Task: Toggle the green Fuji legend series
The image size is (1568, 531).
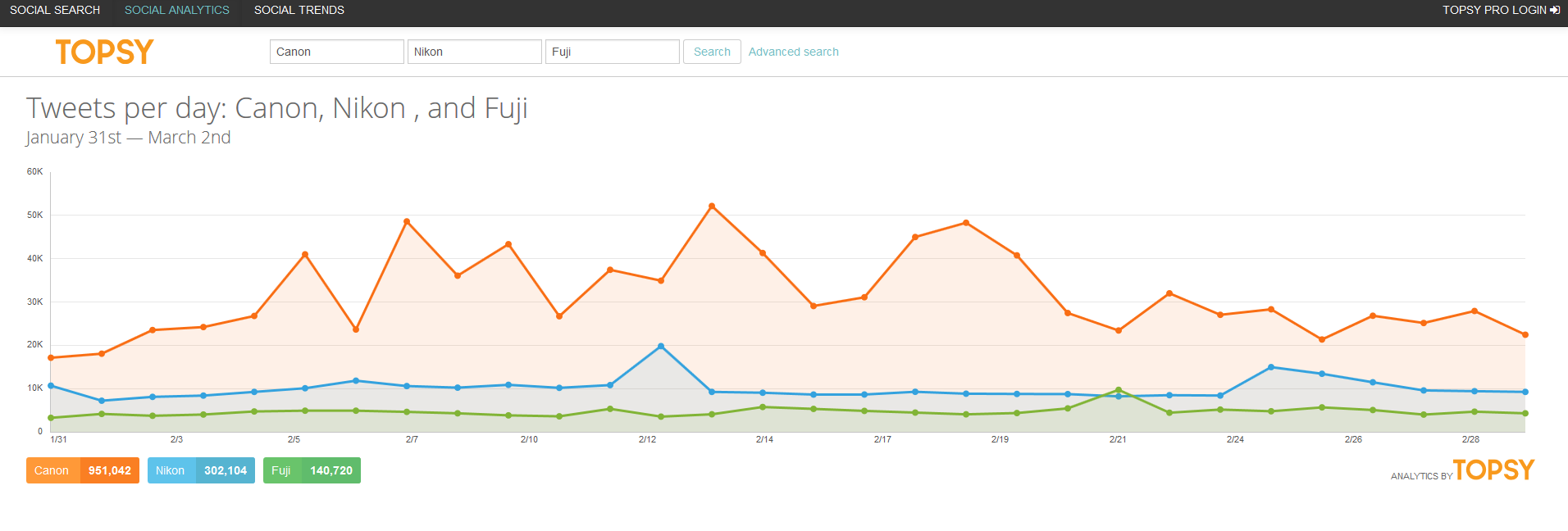Action: tap(312, 470)
